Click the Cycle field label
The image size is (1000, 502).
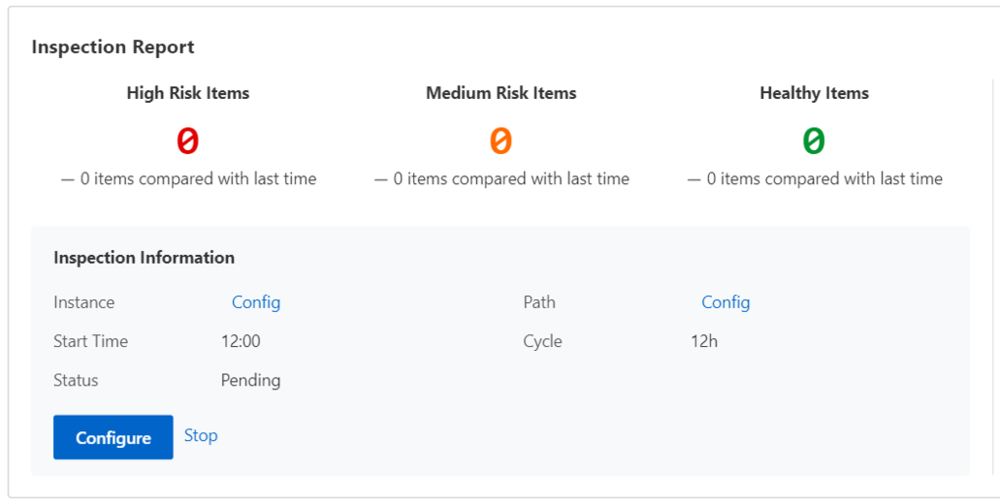[543, 341]
